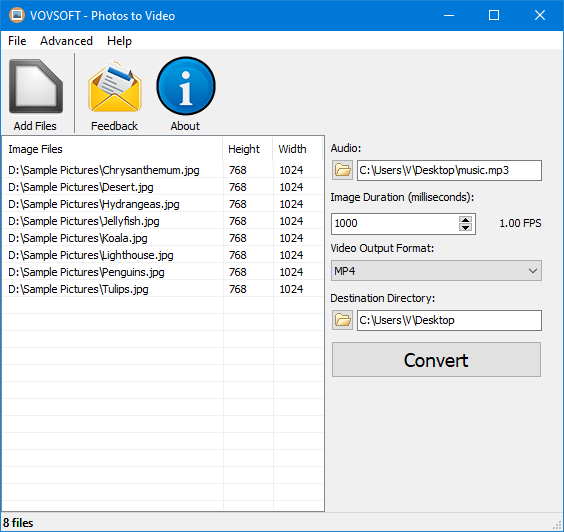Browse destination directory with folder icon

[342, 320]
